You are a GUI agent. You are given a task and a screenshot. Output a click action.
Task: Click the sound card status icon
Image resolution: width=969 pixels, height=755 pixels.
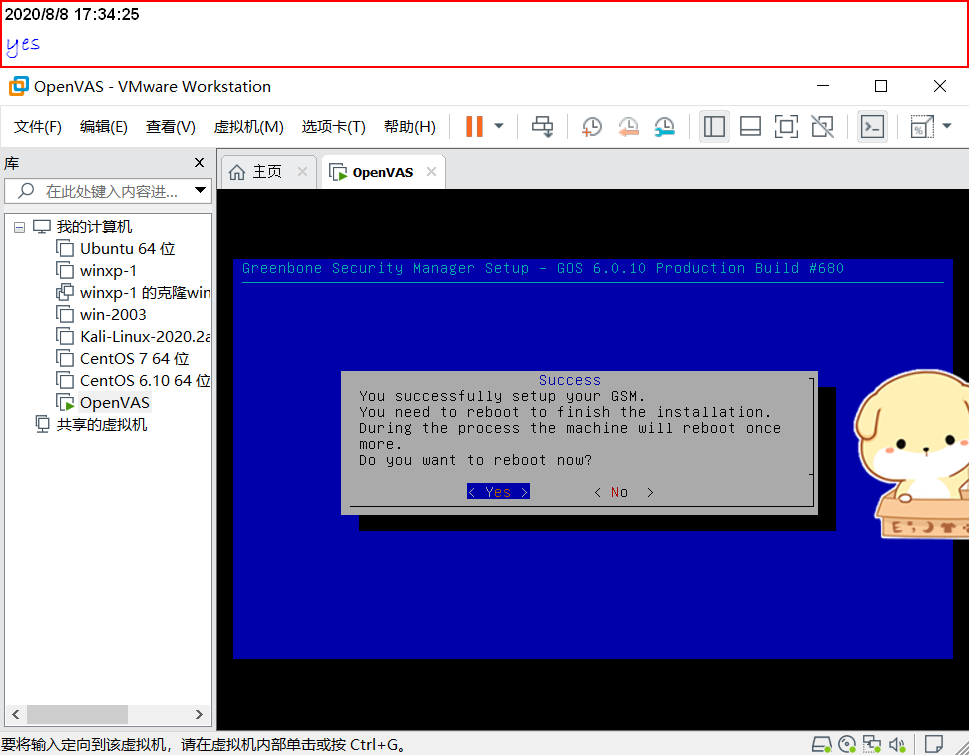tap(897, 744)
